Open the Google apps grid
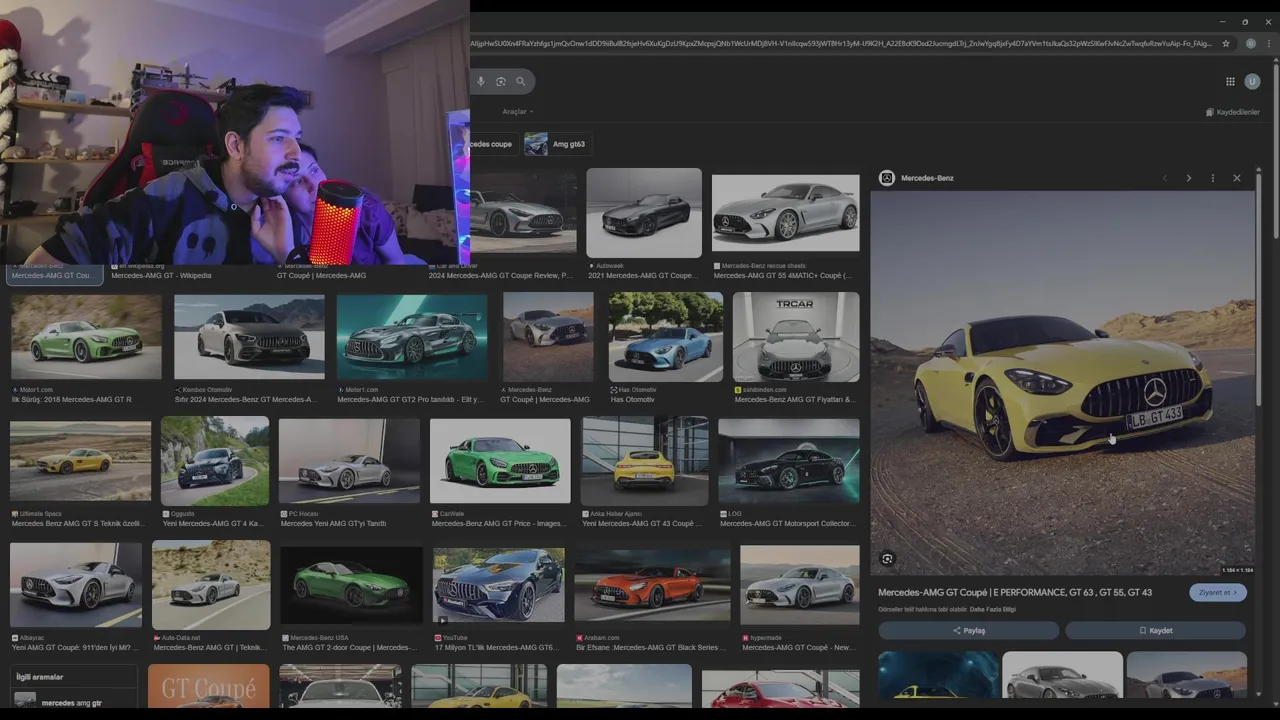Viewport: 1280px width, 720px height. click(x=1230, y=81)
